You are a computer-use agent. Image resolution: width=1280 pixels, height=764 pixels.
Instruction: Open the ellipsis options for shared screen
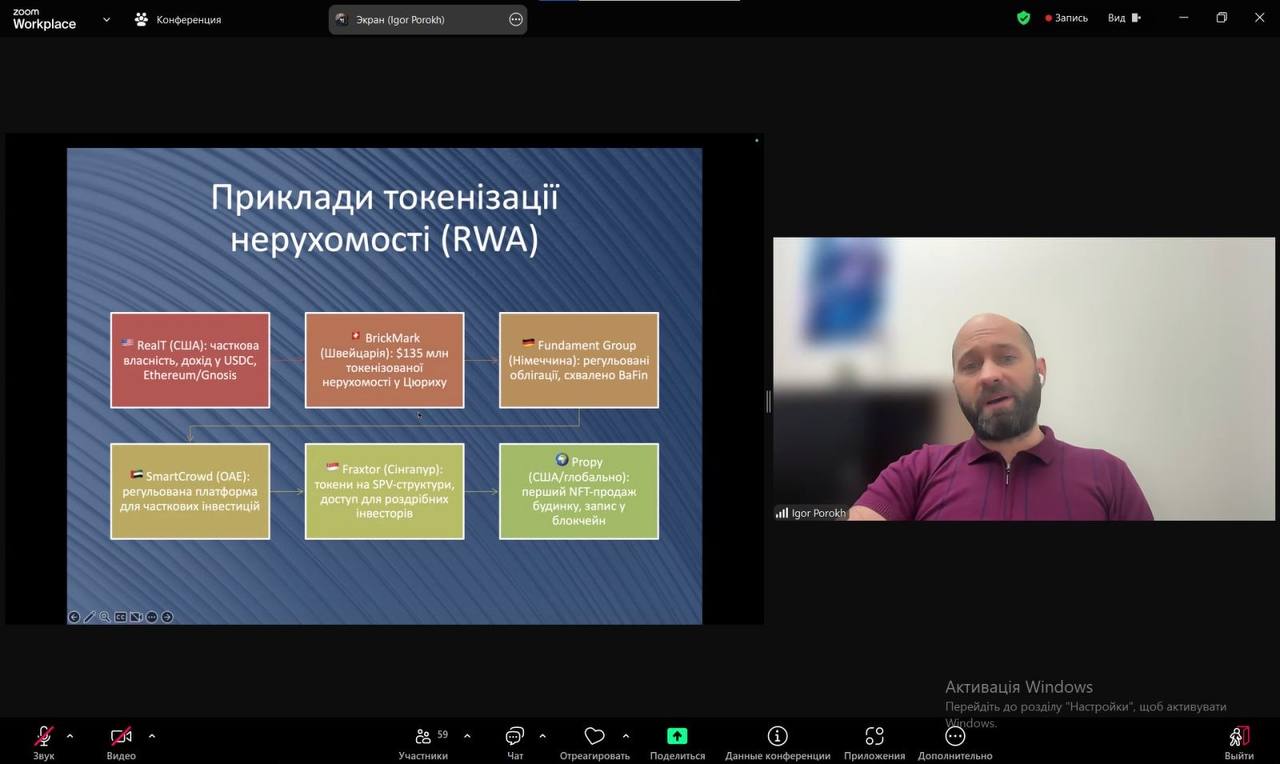click(516, 19)
